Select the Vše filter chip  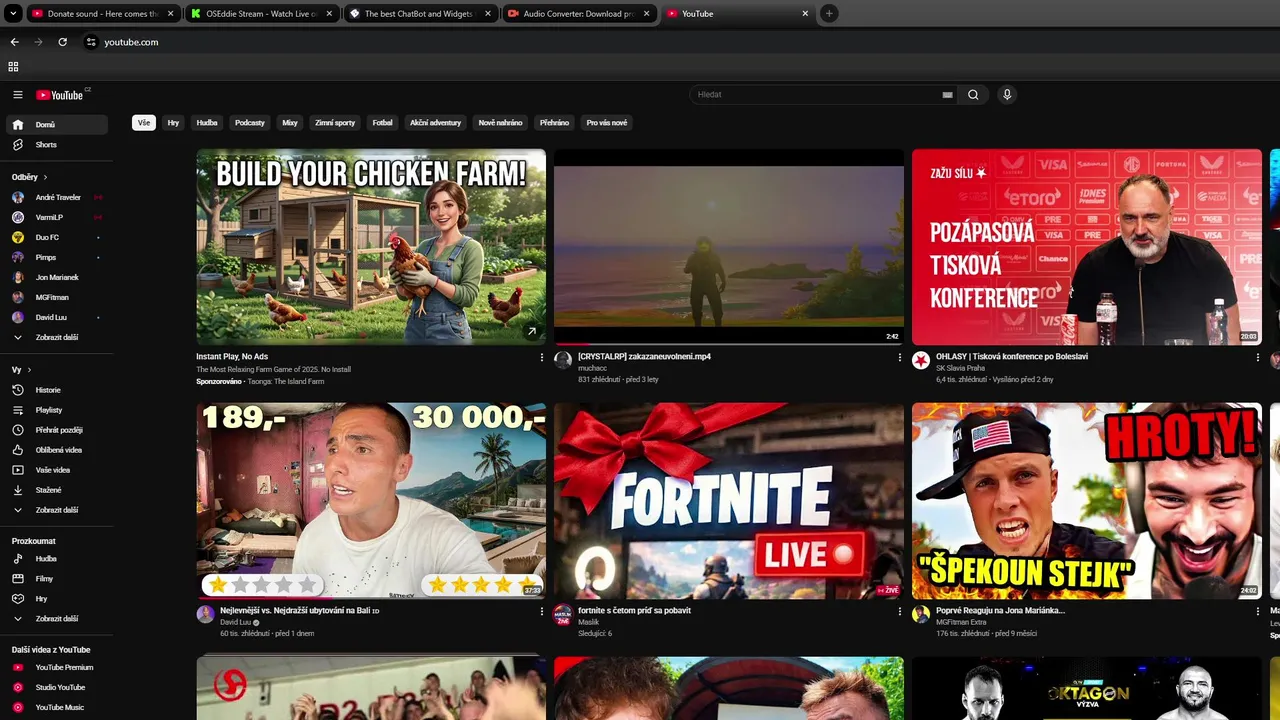point(144,123)
